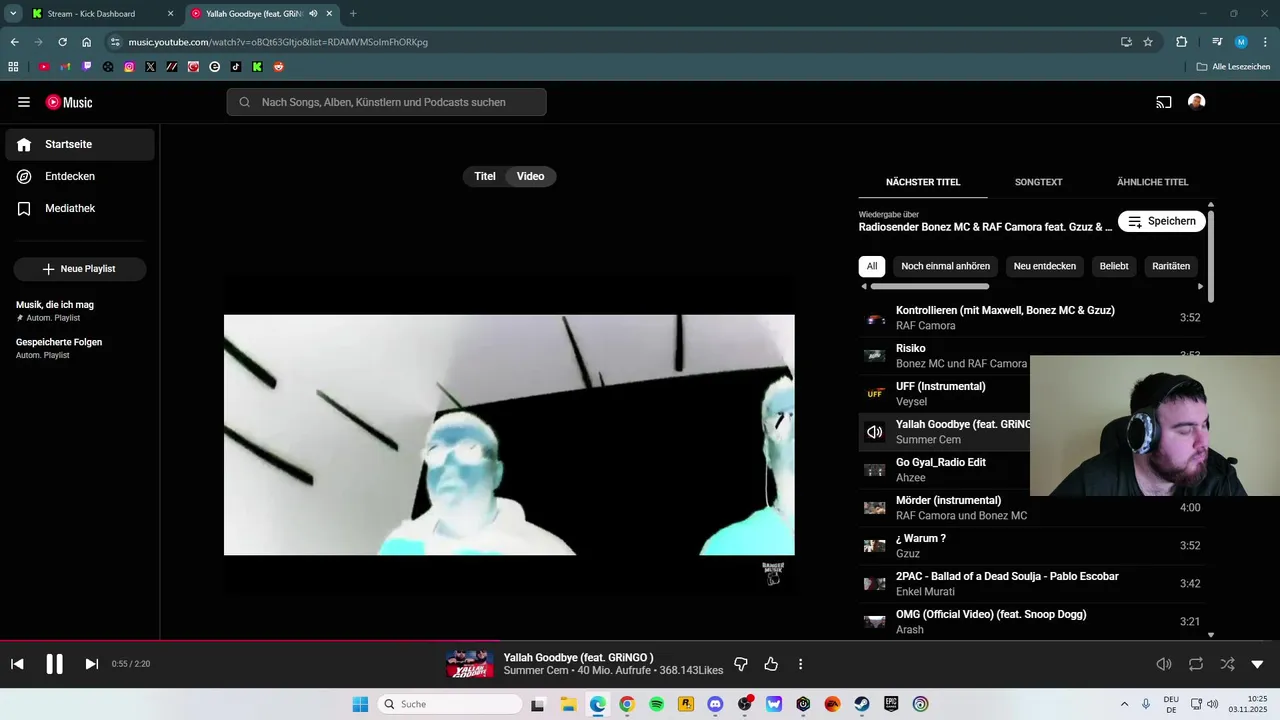This screenshot has width=1280, height=720.
Task: Play Mörder (instrumental) from queue
Action: point(1031,508)
